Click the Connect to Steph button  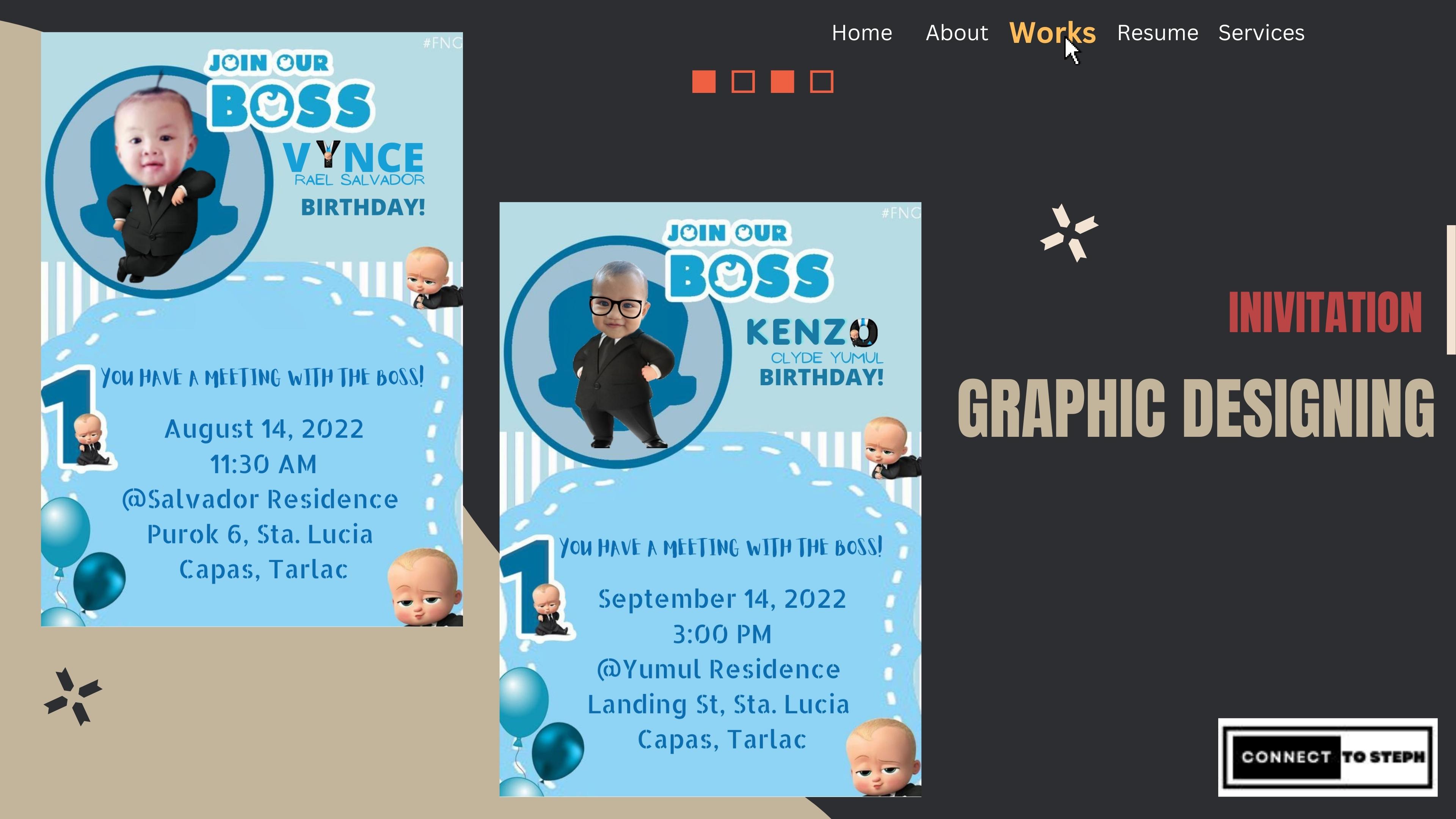1328,758
